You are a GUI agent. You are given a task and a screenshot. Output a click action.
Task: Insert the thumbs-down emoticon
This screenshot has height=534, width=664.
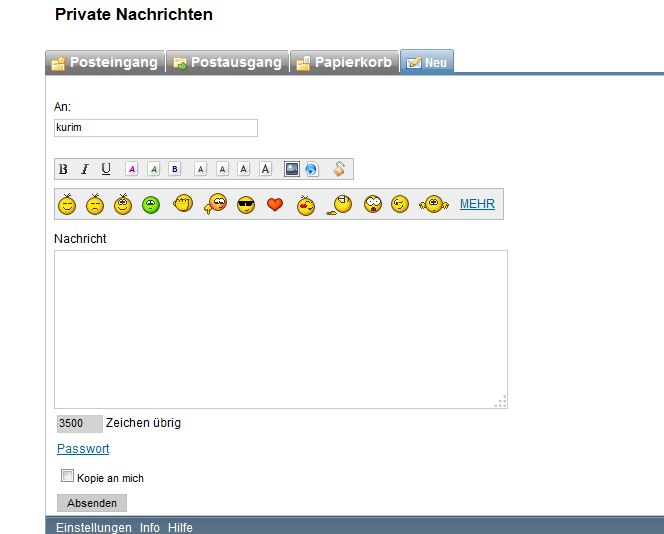[x=216, y=204]
